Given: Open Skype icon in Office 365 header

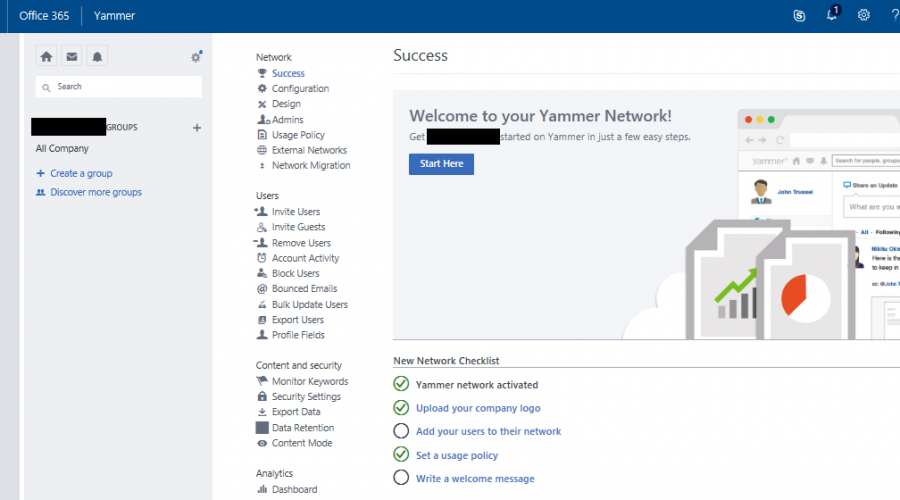Looking at the screenshot, I should [799, 16].
